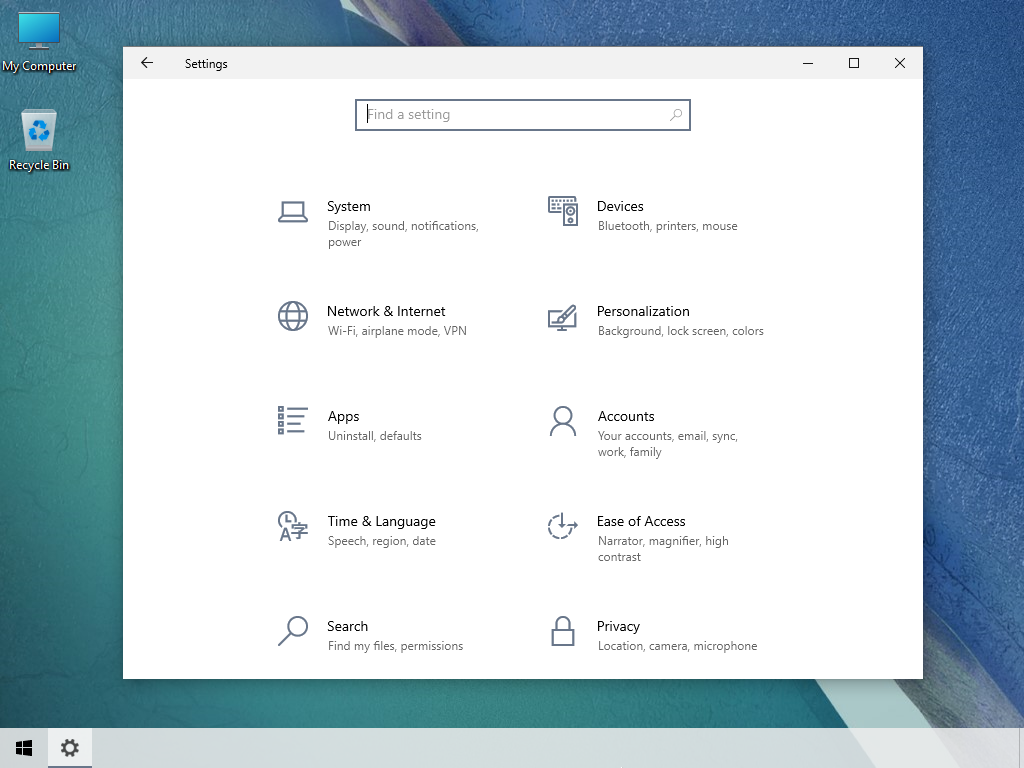This screenshot has height=768, width=1024.
Task: Click the Accounts person icon
Action: (562, 421)
